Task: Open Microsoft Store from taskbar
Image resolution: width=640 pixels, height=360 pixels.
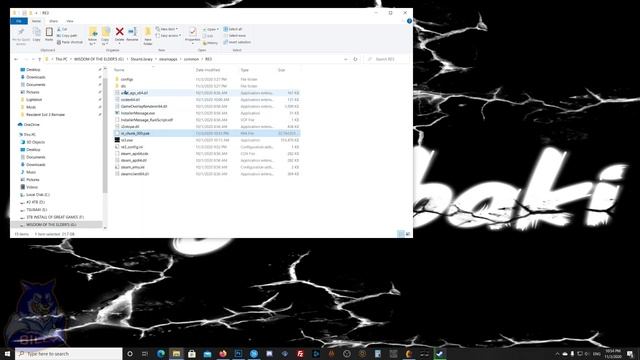Action: click(x=192, y=353)
